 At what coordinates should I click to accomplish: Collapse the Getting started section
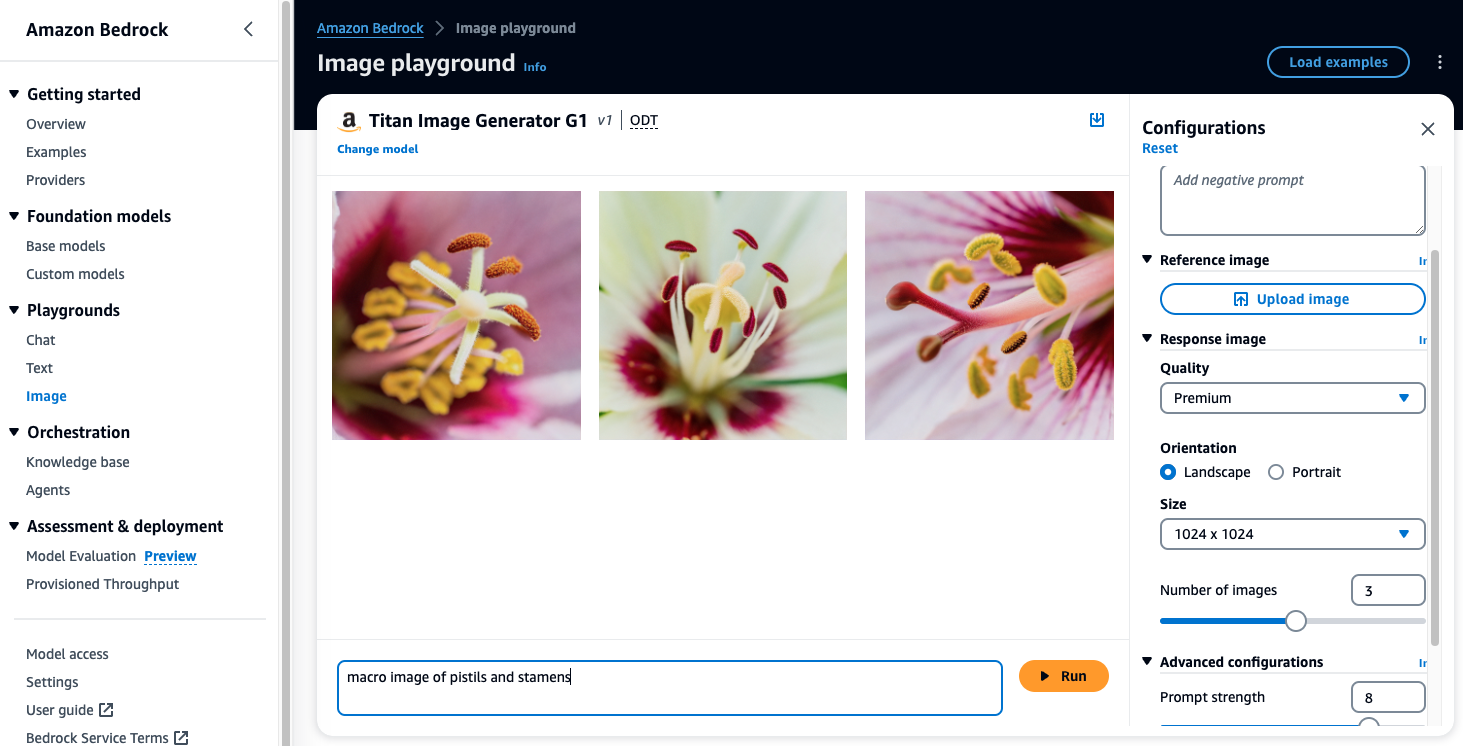pos(14,94)
